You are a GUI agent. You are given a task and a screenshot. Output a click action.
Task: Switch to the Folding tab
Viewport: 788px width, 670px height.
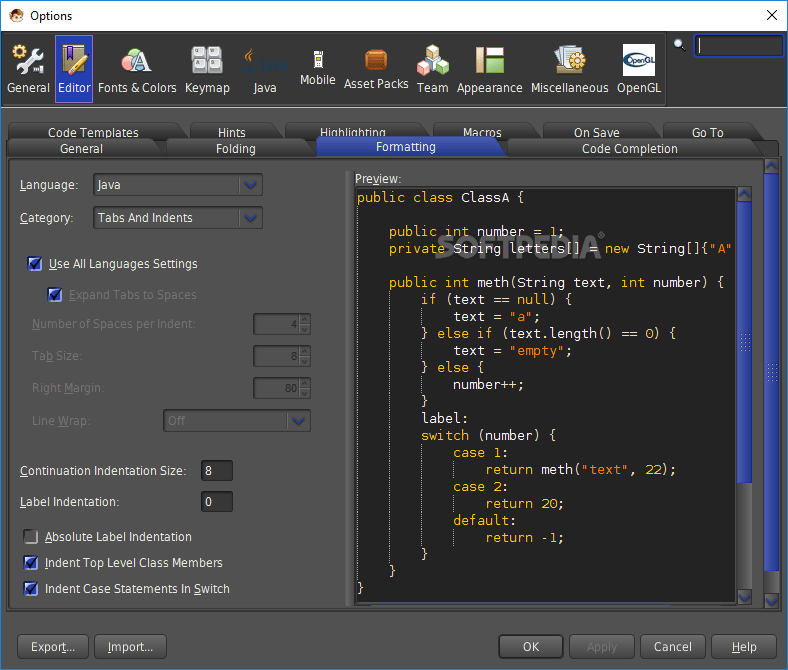pos(236,149)
